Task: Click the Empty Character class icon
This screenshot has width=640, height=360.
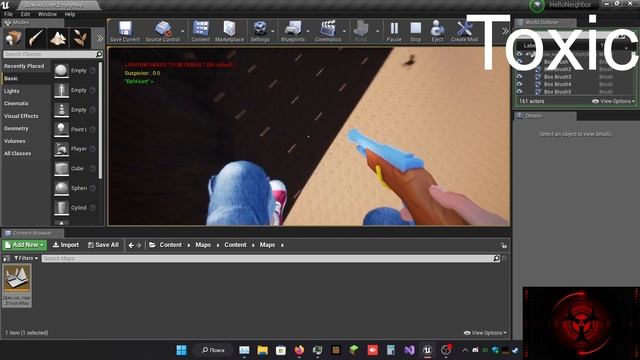Action: tap(61, 90)
